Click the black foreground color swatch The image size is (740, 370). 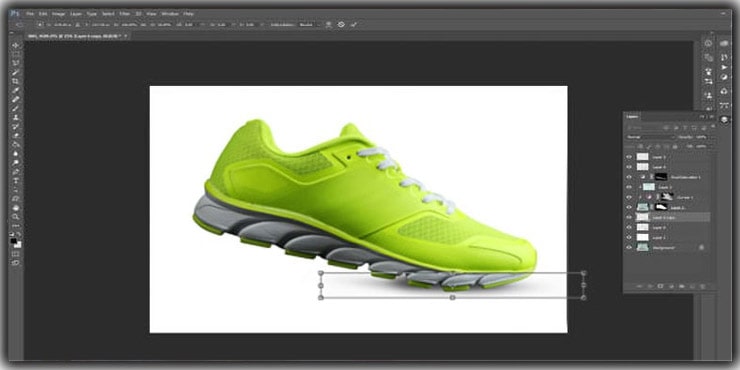pyautogui.click(x=14, y=241)
